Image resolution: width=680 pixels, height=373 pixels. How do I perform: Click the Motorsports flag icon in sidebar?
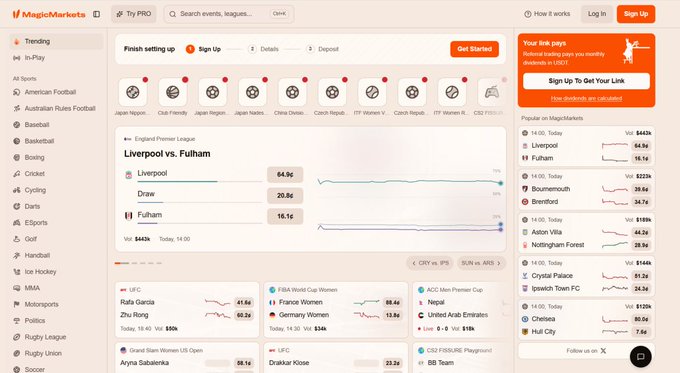(x=16, y=304)
